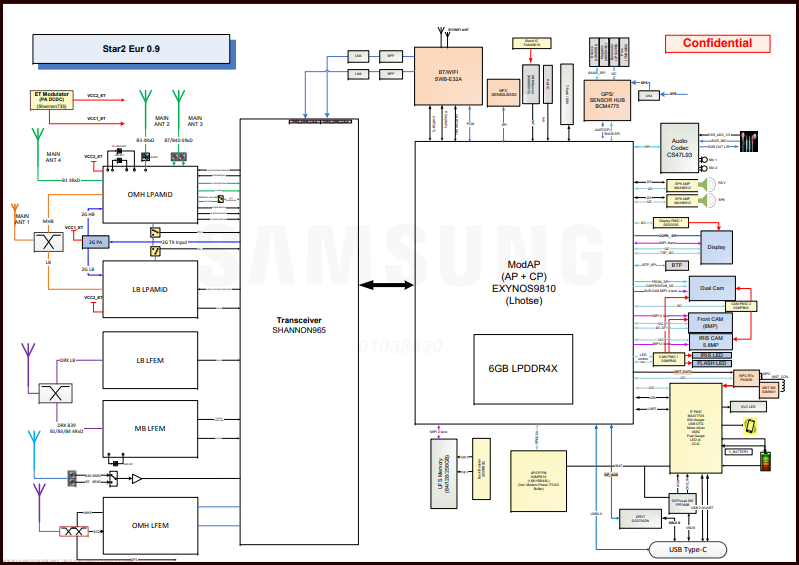Click the crossed diplexer box feeding DRX LB

(x=56, y=393)
